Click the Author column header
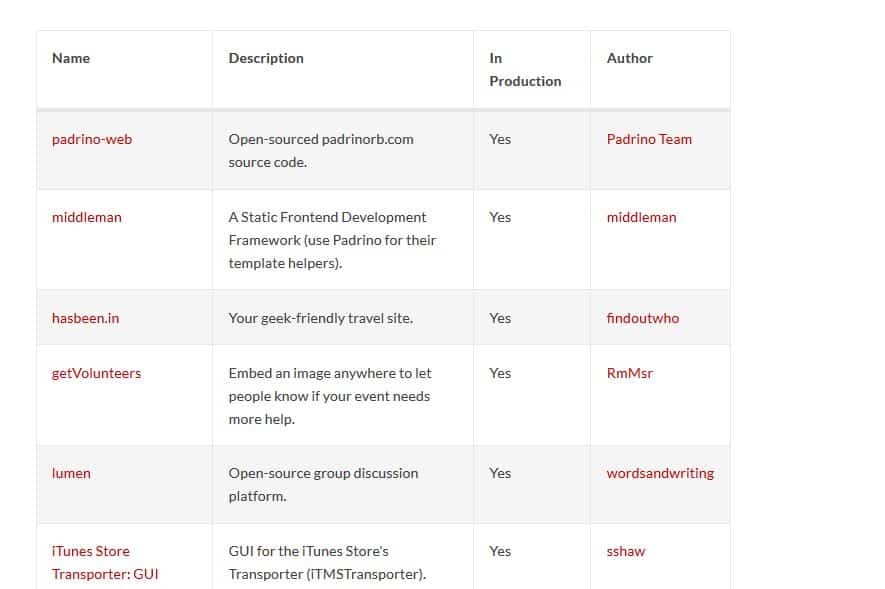The height and width of the screenshot is (589, 885). (x=629, y=58)
